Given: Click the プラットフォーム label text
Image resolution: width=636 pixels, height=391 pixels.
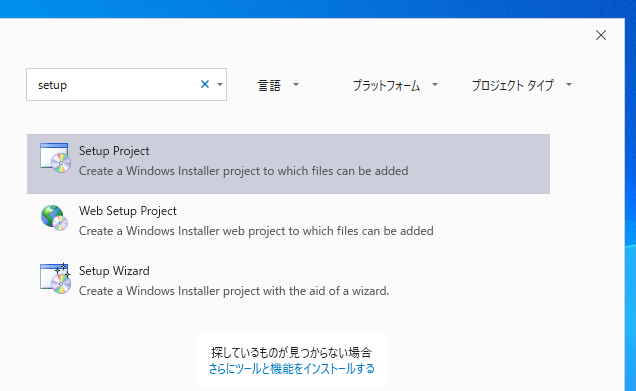Looking at the screenshot, I should coord(386,85).
